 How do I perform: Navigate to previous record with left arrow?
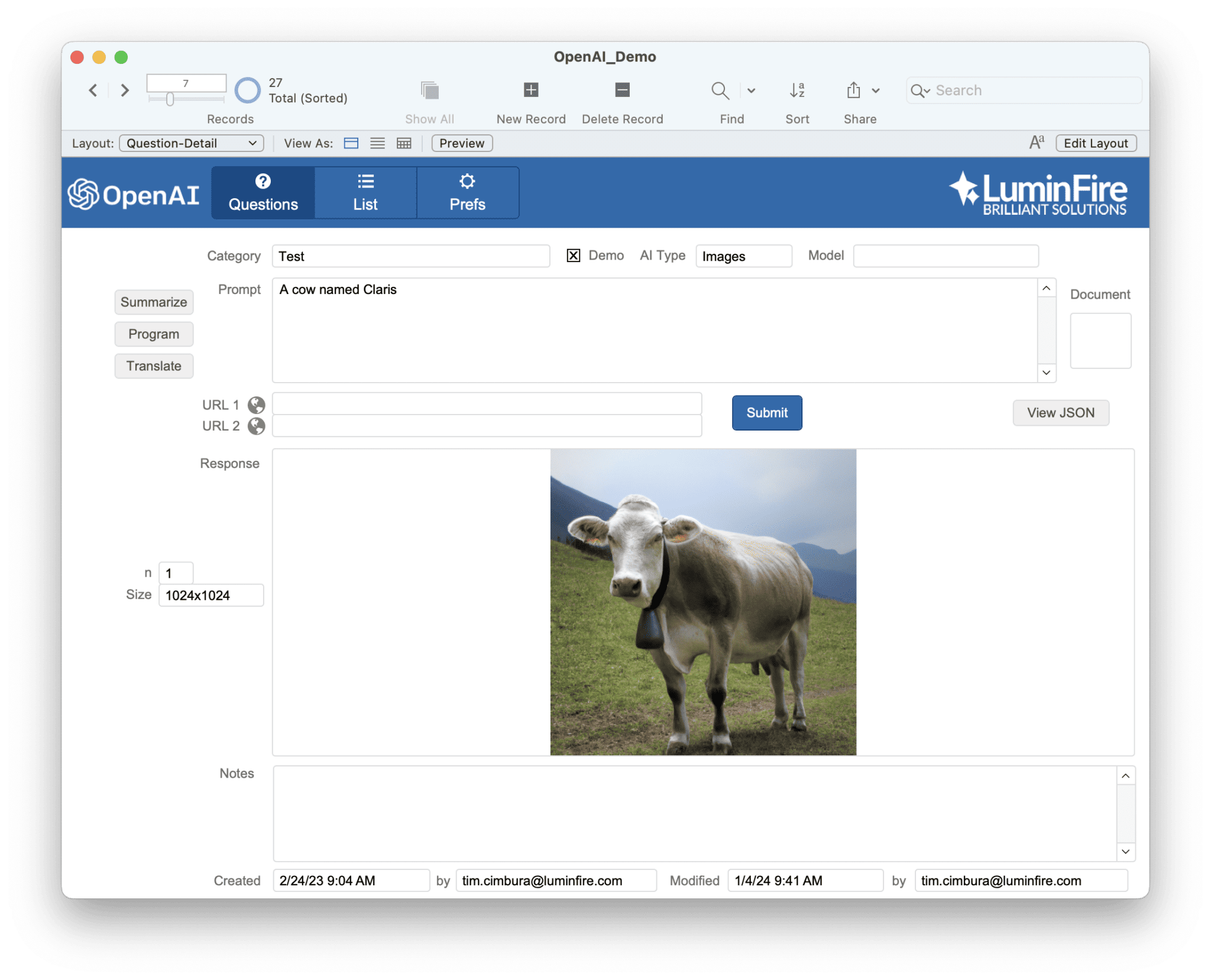point(93,90)
